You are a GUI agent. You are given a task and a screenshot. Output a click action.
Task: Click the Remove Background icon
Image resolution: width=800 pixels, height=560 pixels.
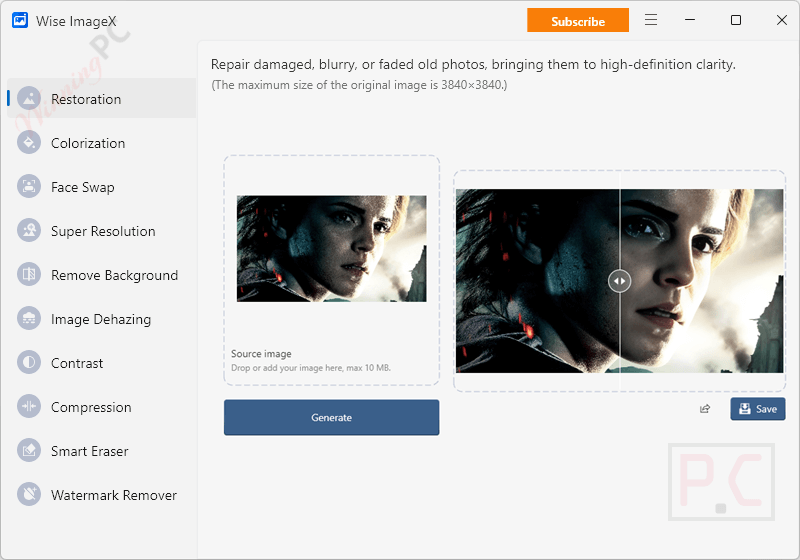[29, 274]
